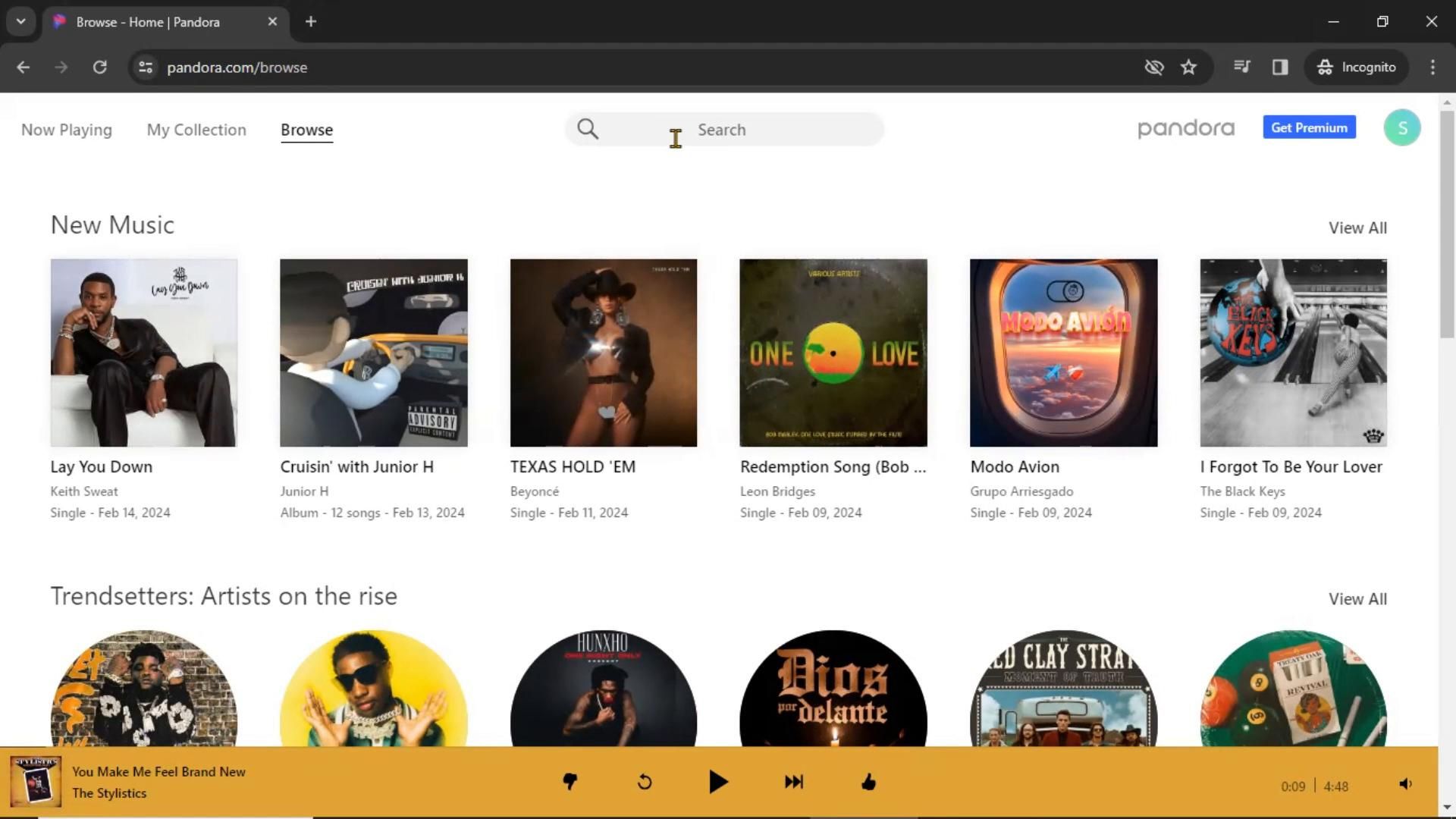Click the thumbs down icon in player bar
Viewport: 1456px width, 819px height.
pos(570,782)
